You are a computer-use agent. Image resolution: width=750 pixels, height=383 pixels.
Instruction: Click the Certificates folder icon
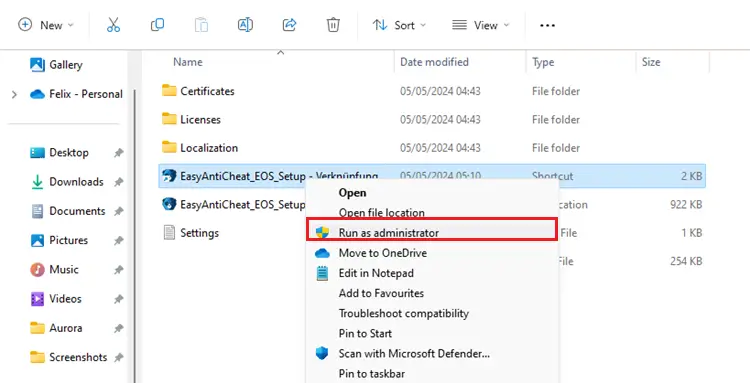click(169, 90)
